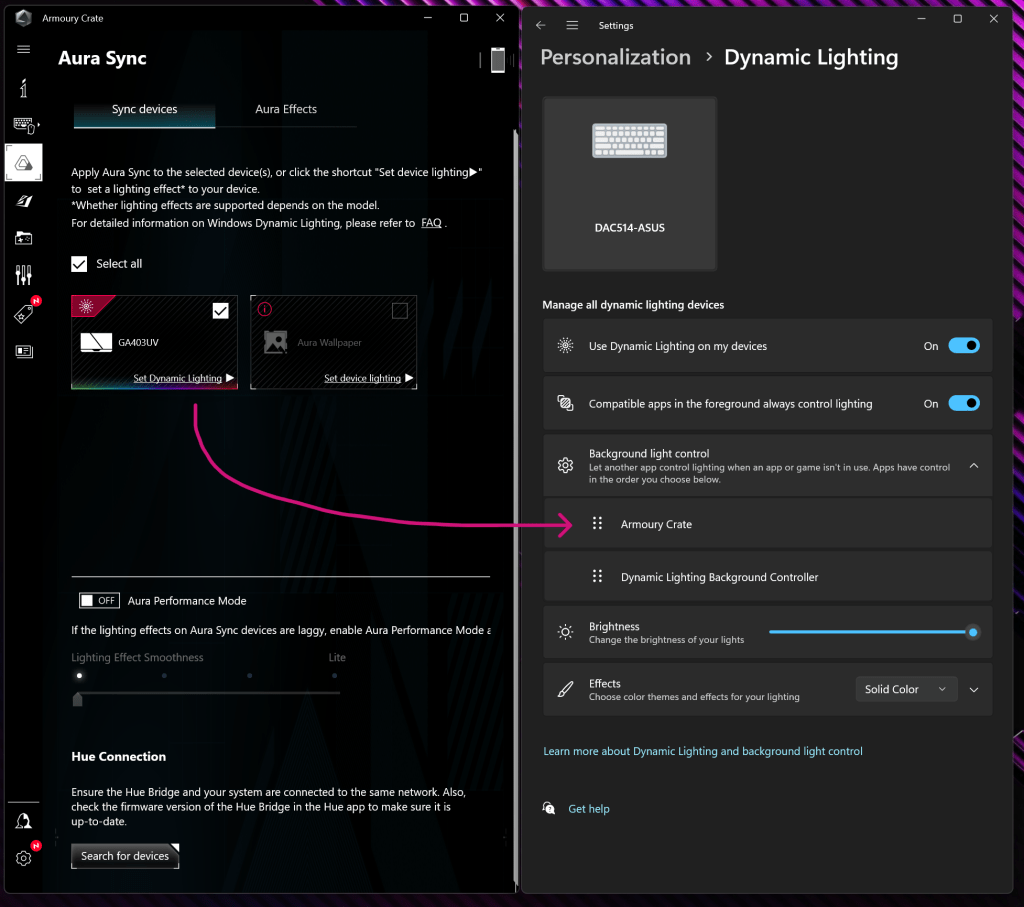Open the user profile icon in sidebar
This screenshot has height=907, width=1024.
pyautogui.click(x=24, y=821)
